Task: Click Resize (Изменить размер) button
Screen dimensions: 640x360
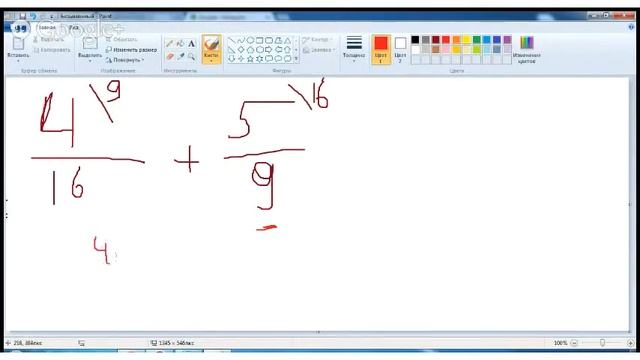Action: click(131, 50)
